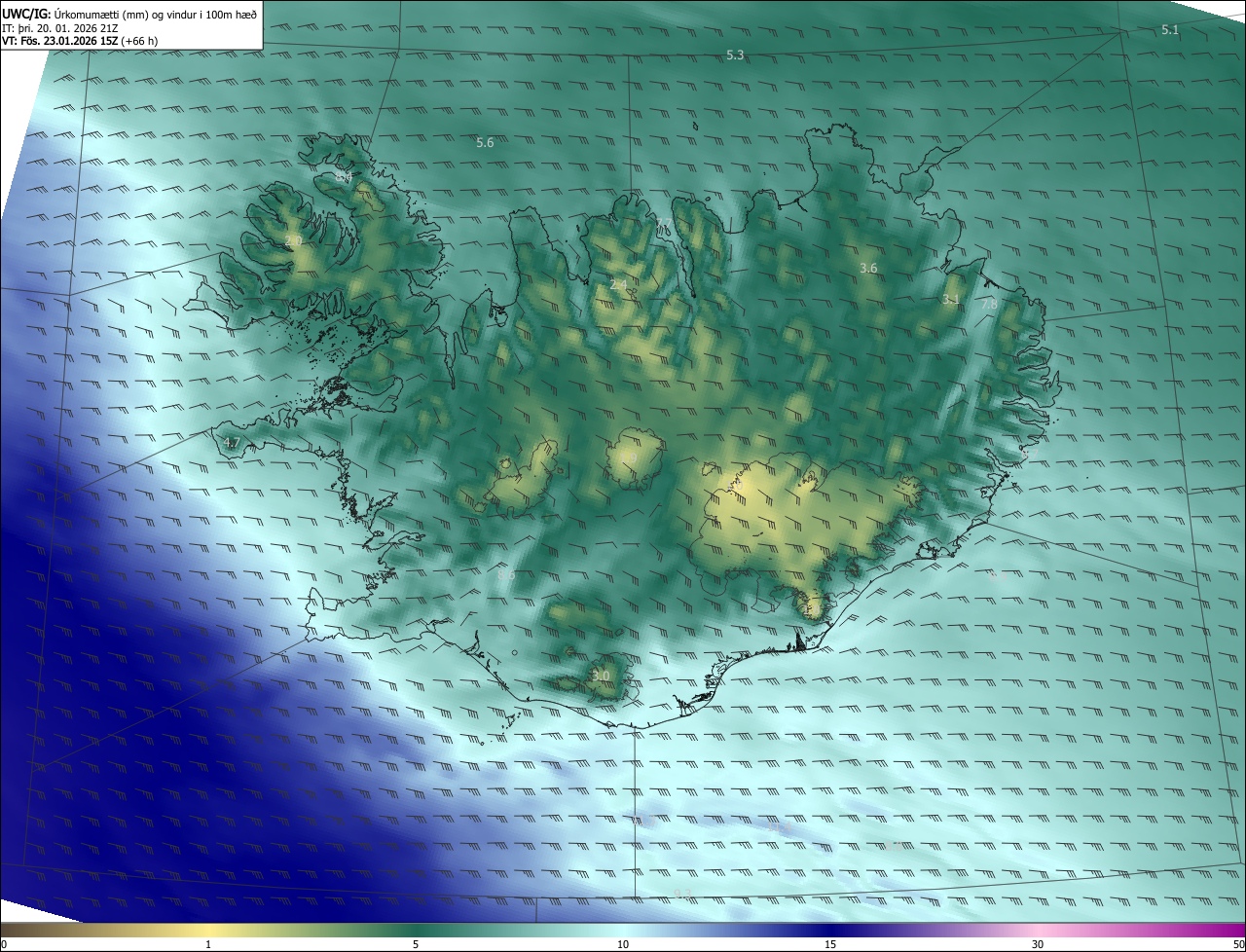Image resolution: width=1246 pixels, height=952 pixels.
Task: Click the 50 label on color scale
Action: pos(1238,944)
